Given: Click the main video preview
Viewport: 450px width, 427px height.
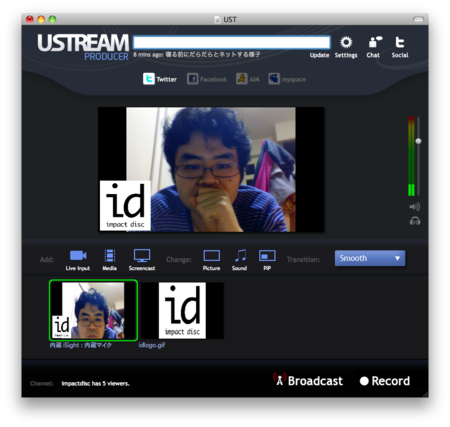Looking at the screenshot, I should coord(211,169).
